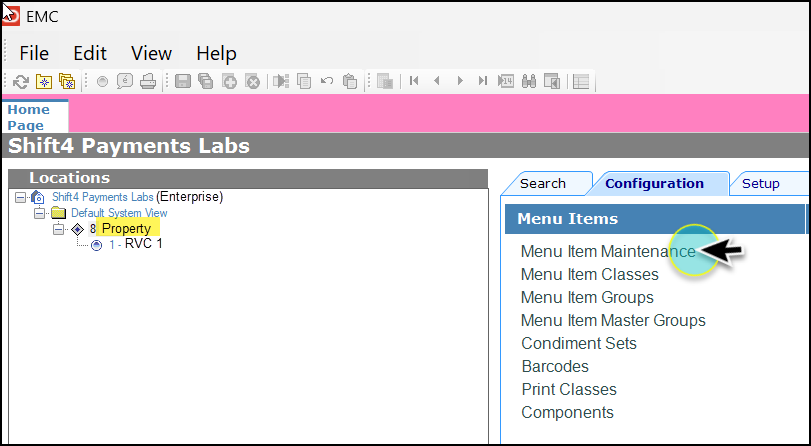Open the Edit menu

[x=89, y=53]
